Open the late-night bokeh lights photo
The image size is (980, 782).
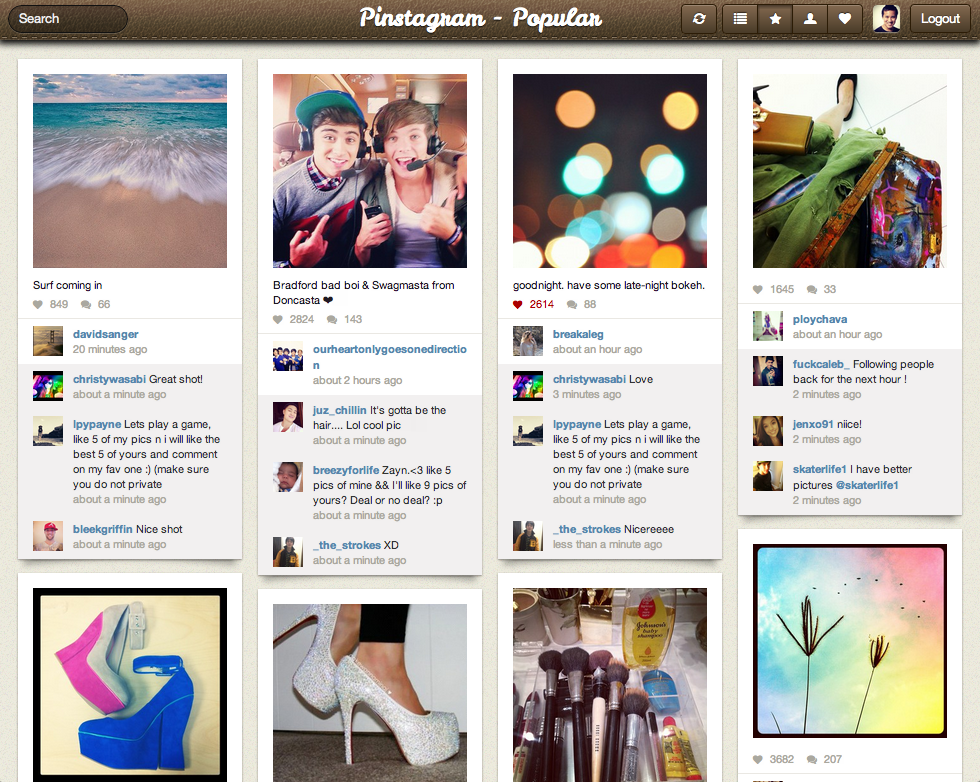[x=610, y=171]
